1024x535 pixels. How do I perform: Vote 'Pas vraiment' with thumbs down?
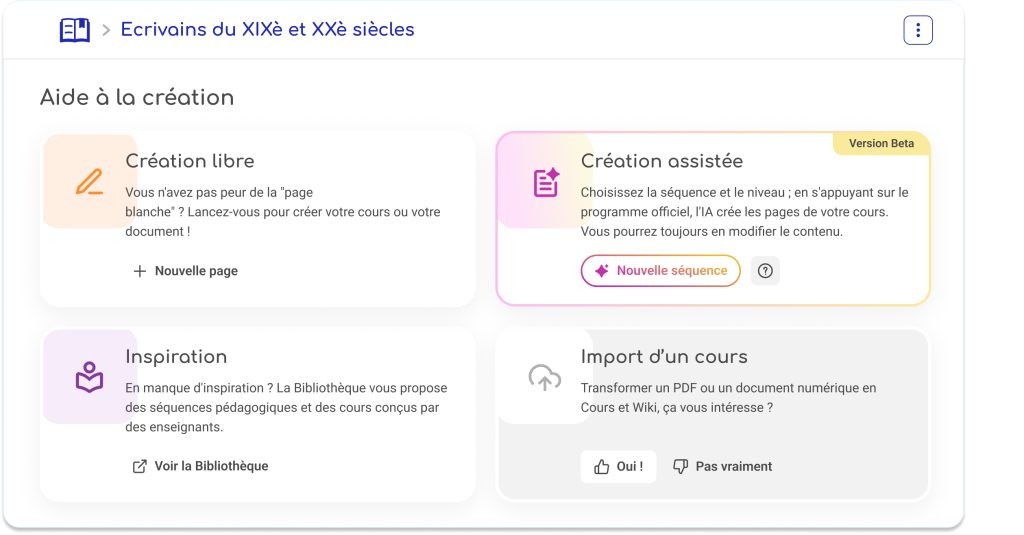click(722, 467)
